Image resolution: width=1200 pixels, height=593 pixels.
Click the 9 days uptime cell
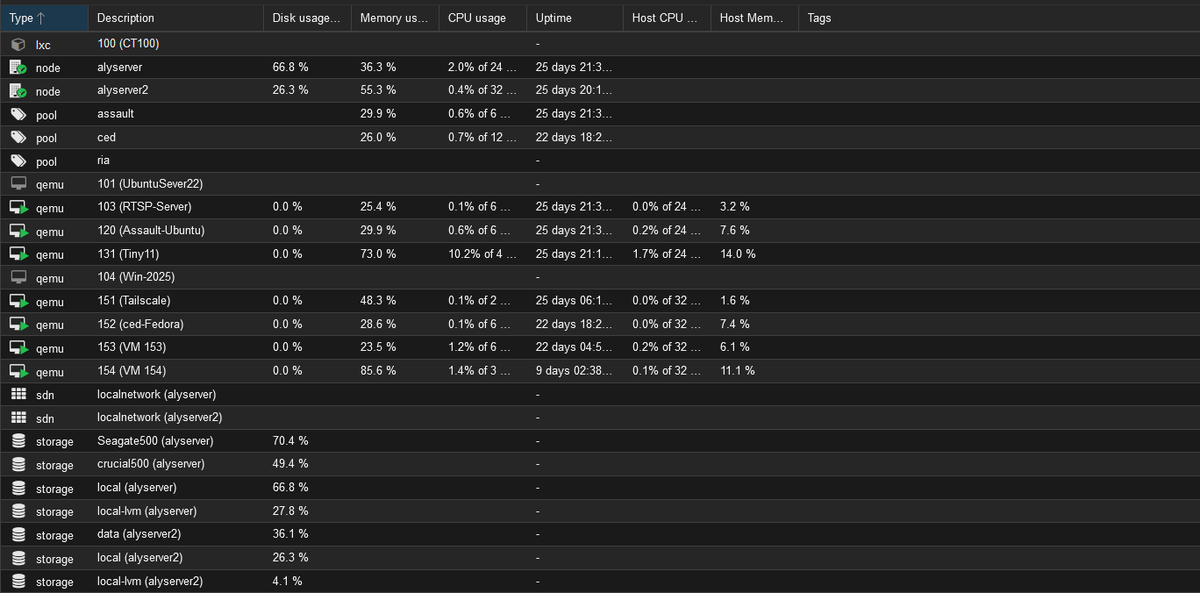pyautogui.click(x=574, y=371)
